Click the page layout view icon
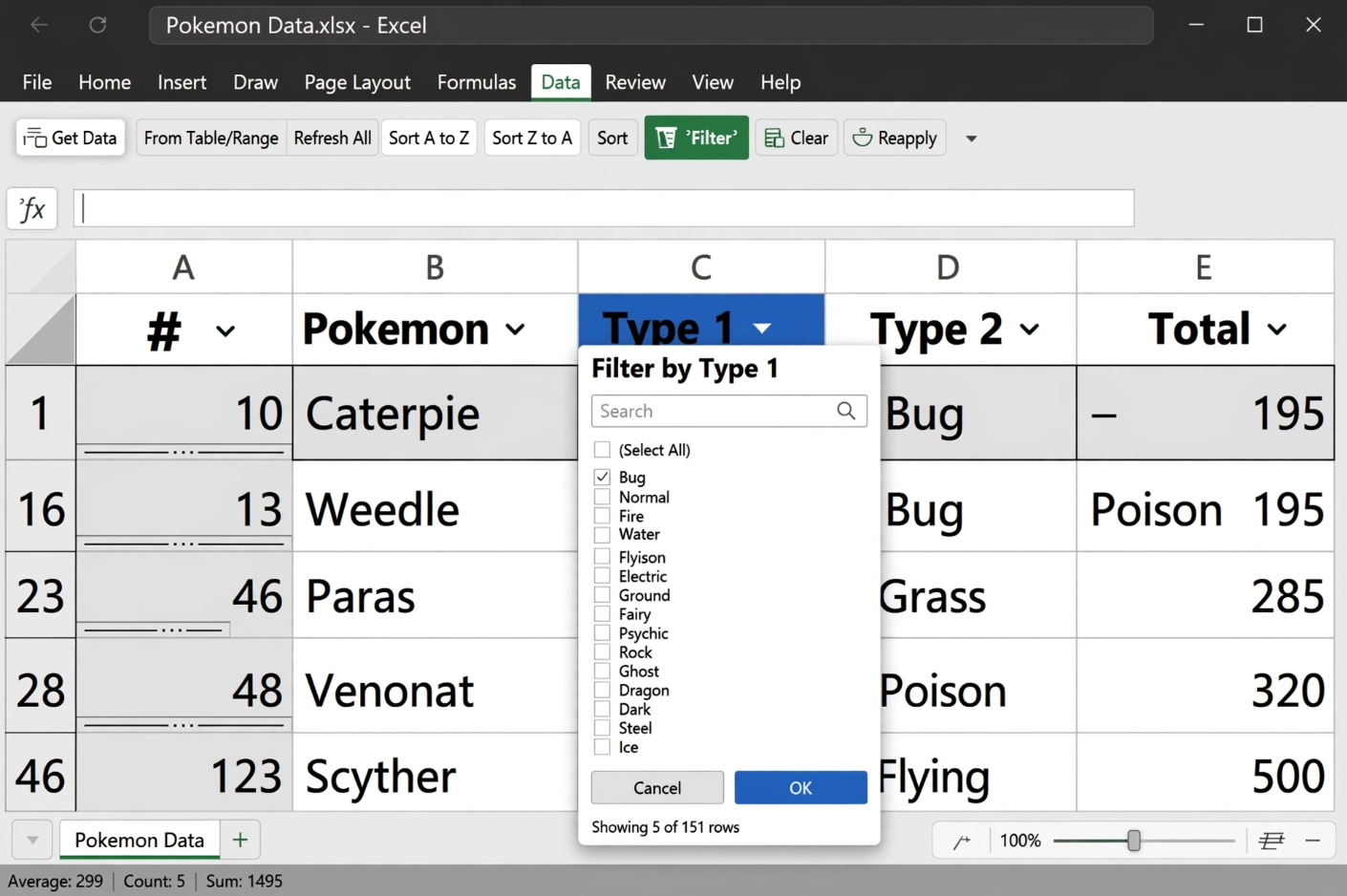1347x896 pixels. click(x=1272, y=841)
